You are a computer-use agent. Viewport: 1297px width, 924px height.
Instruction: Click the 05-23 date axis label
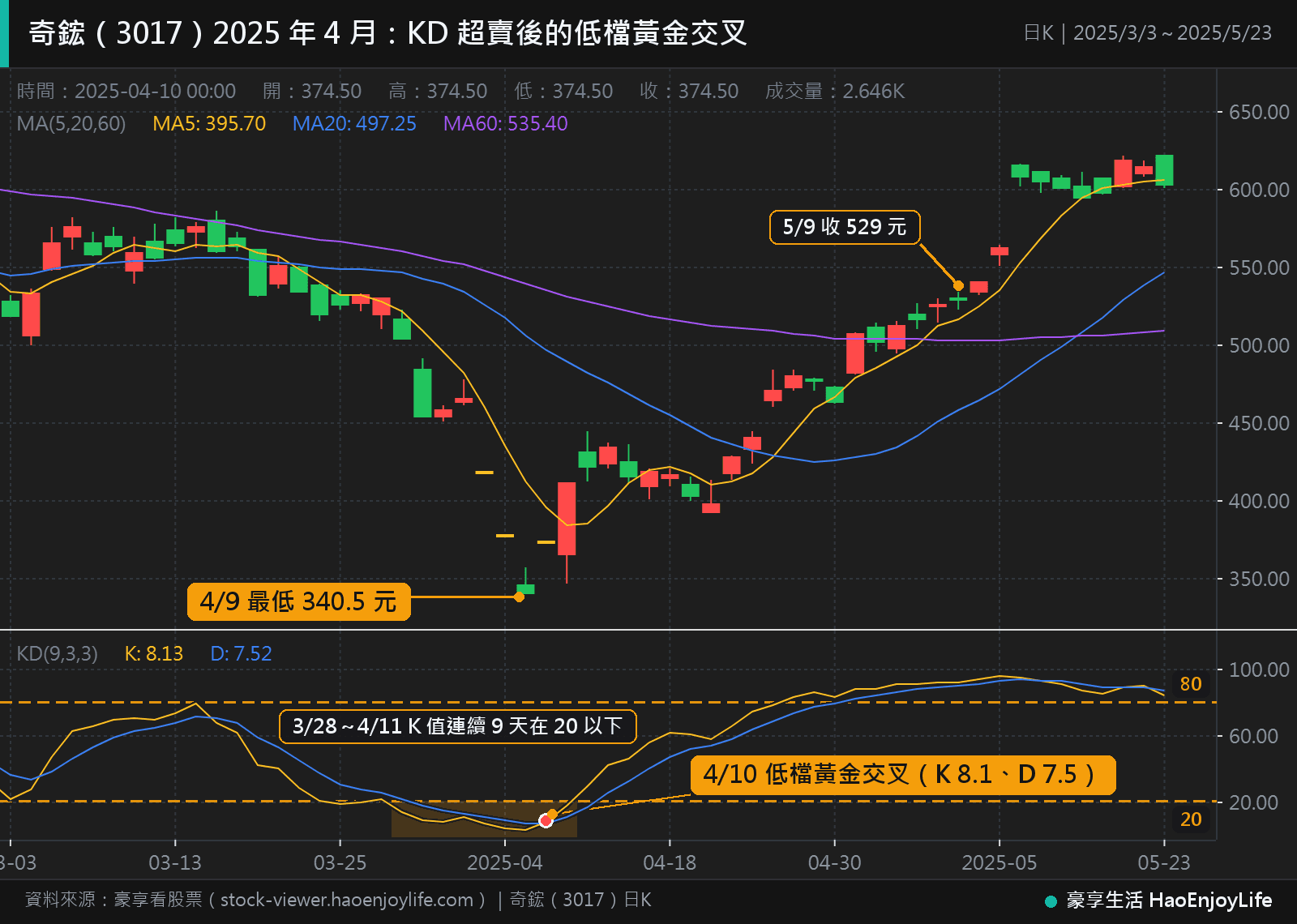1164,862
